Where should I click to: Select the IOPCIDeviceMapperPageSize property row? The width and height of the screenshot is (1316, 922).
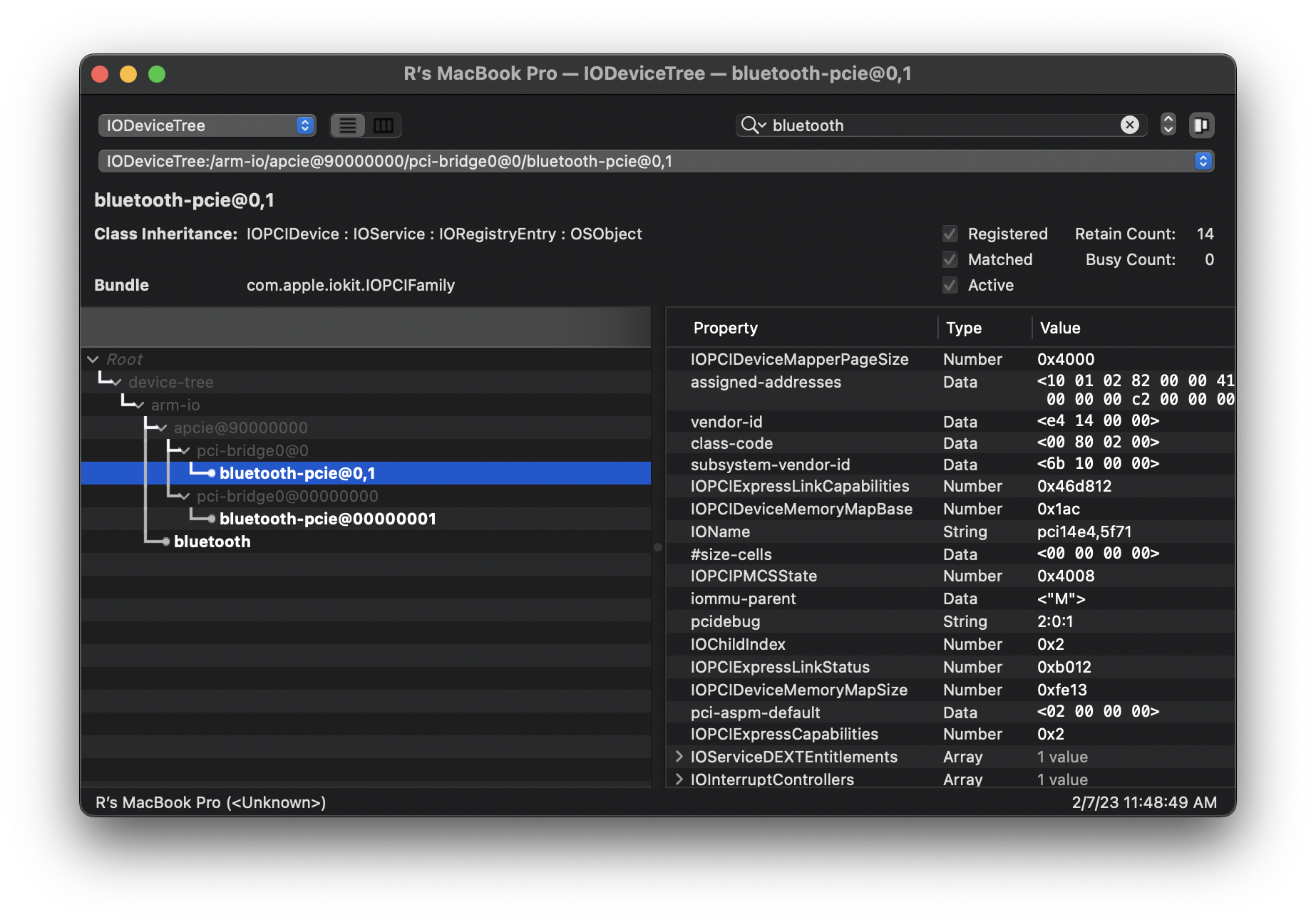(950, 359)
